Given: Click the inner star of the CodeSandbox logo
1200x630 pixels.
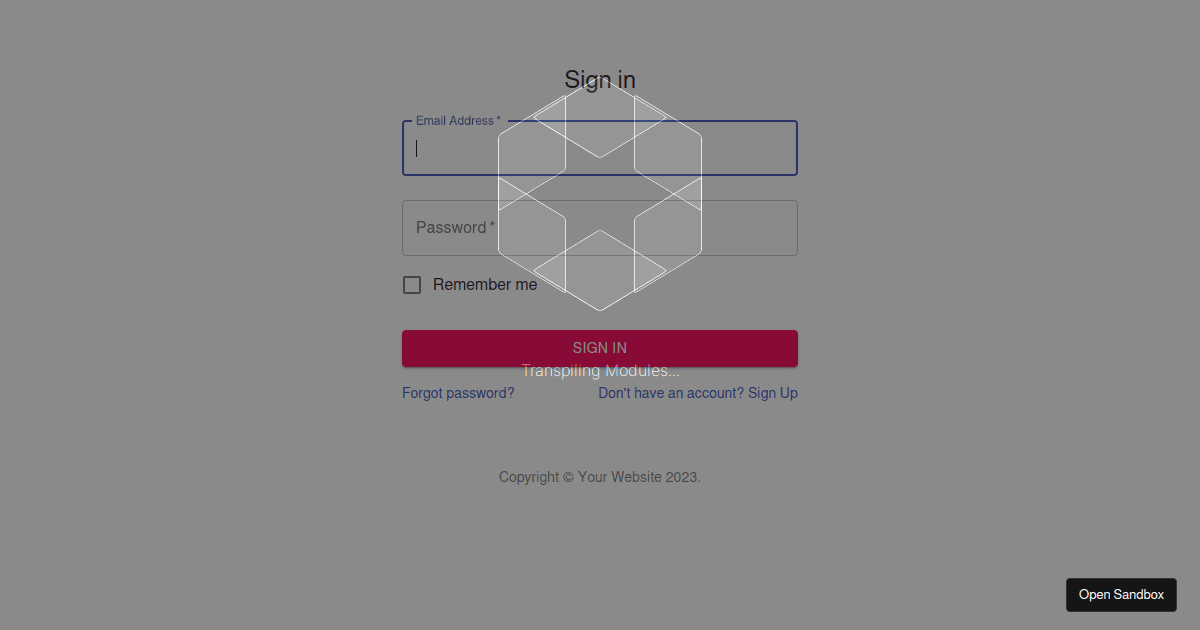Looking at the screenshot, I should coord(599,200).
